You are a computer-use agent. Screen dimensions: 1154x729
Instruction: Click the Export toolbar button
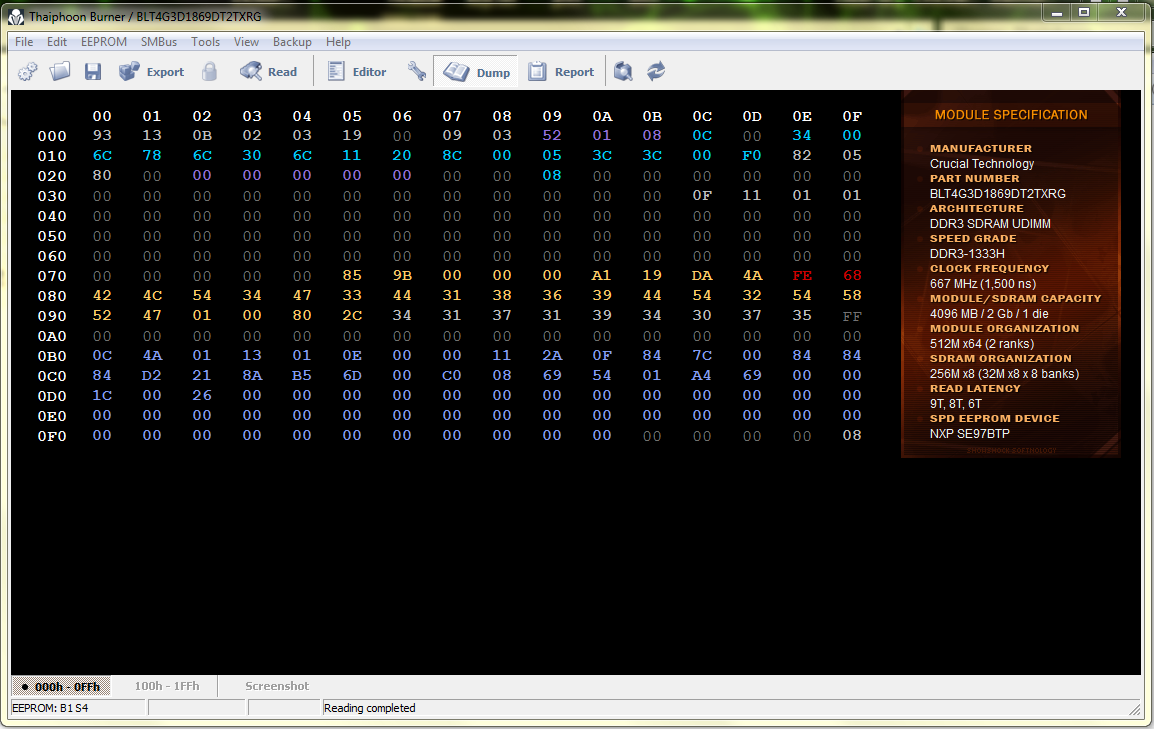pos(152,71)
